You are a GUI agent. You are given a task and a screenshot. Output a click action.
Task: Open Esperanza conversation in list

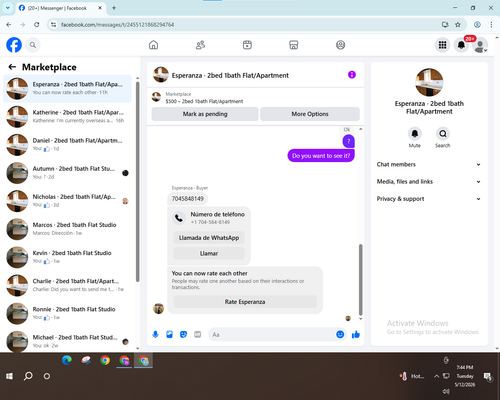coord(67,88)
